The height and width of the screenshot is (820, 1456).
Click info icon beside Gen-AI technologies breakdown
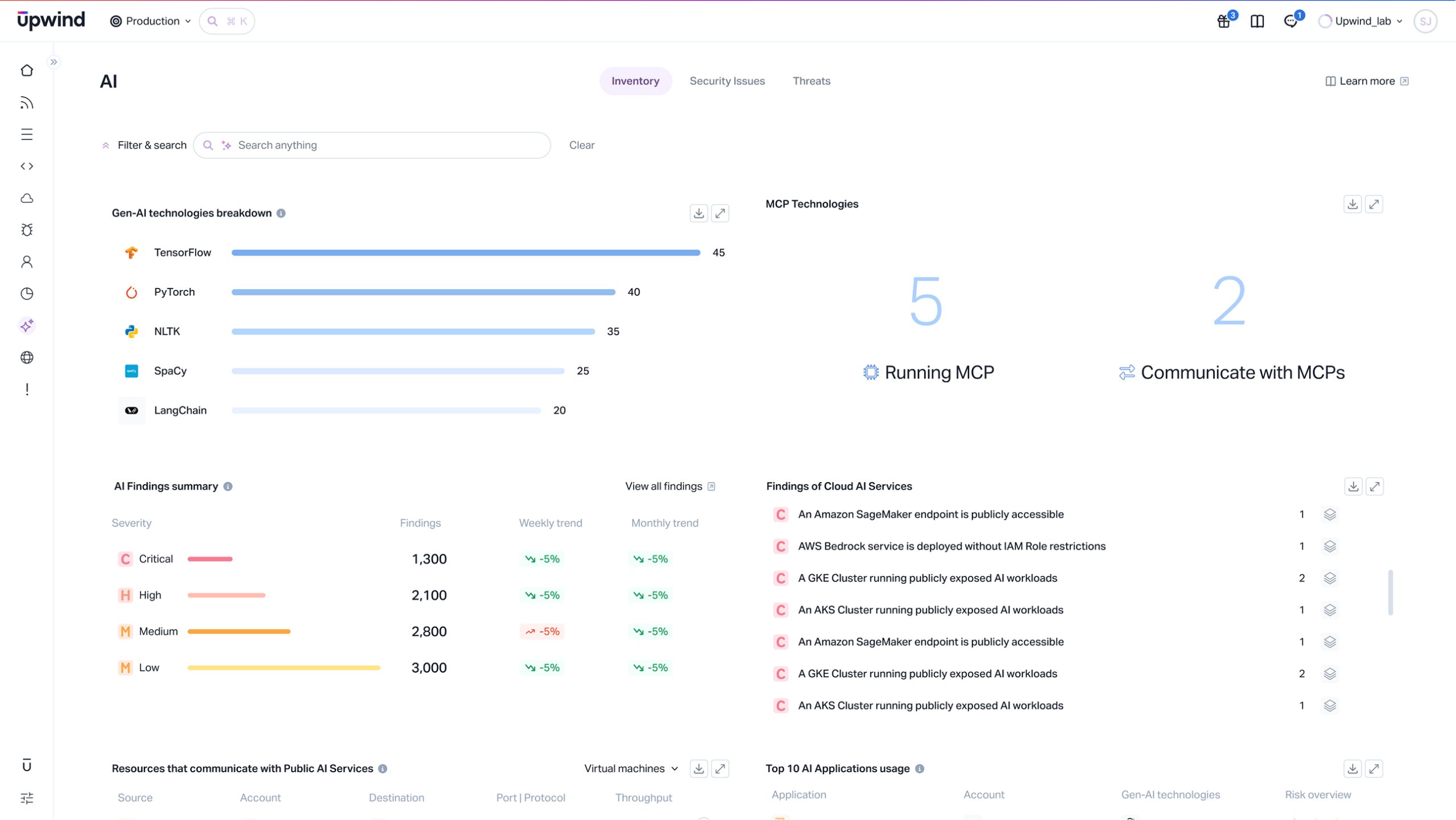281,213
